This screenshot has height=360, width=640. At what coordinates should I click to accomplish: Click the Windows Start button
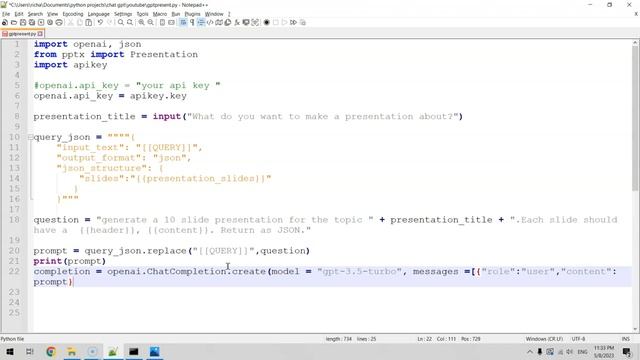9,351
